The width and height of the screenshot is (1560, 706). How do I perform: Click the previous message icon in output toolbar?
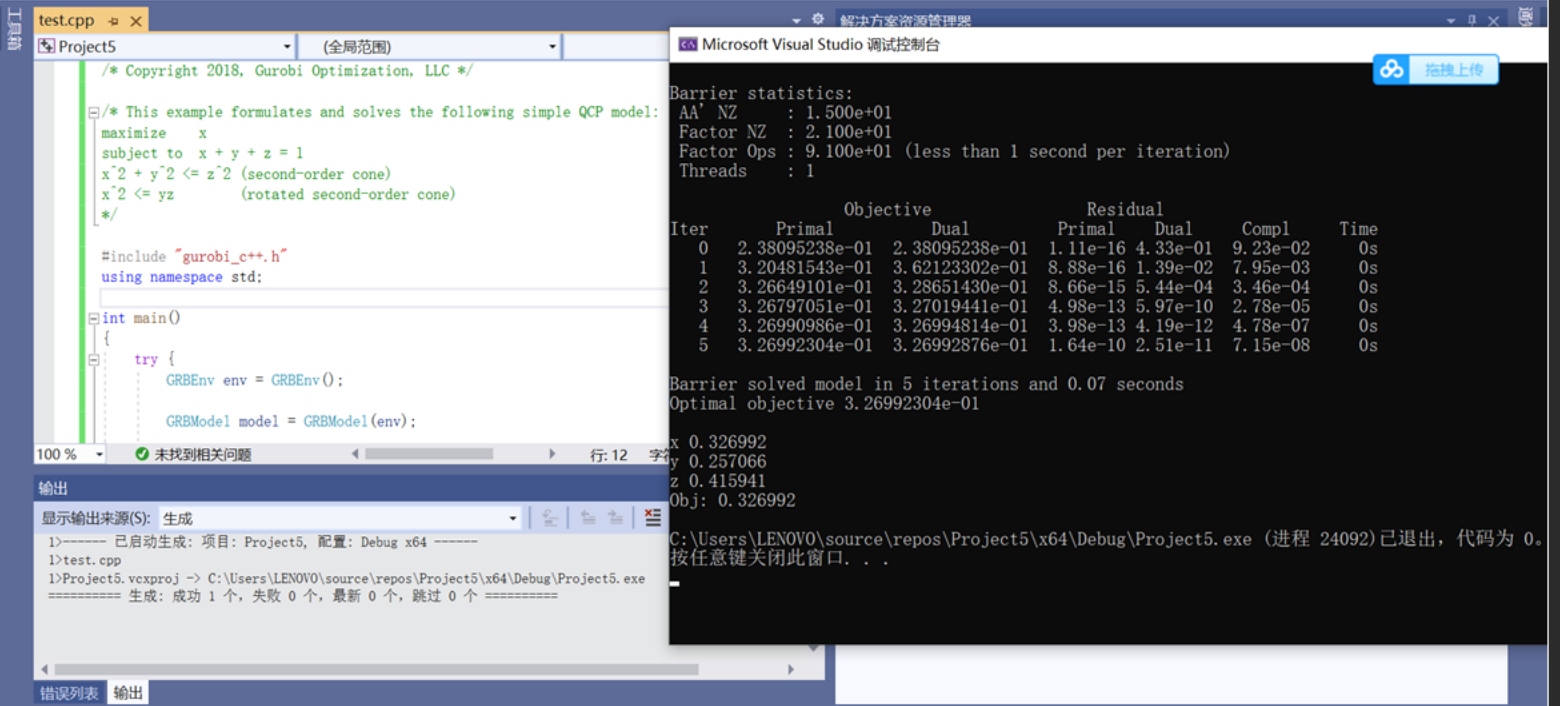[588, 517]
